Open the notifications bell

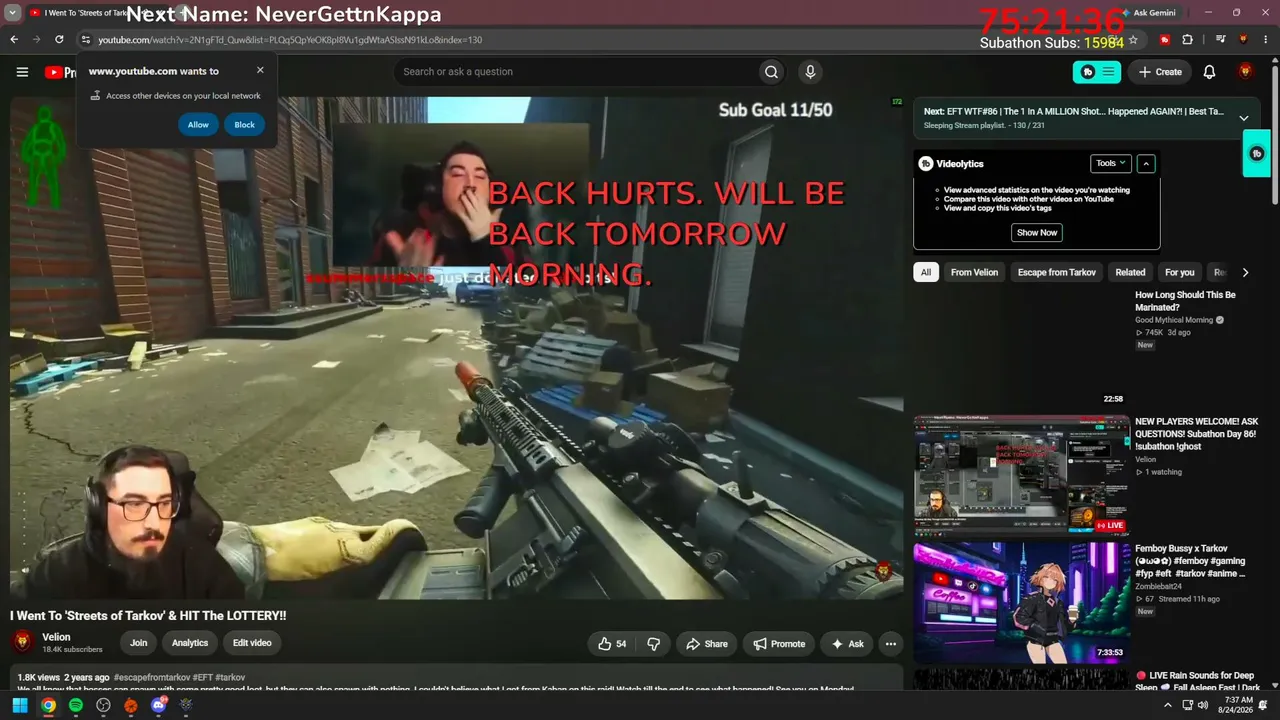1209,72
